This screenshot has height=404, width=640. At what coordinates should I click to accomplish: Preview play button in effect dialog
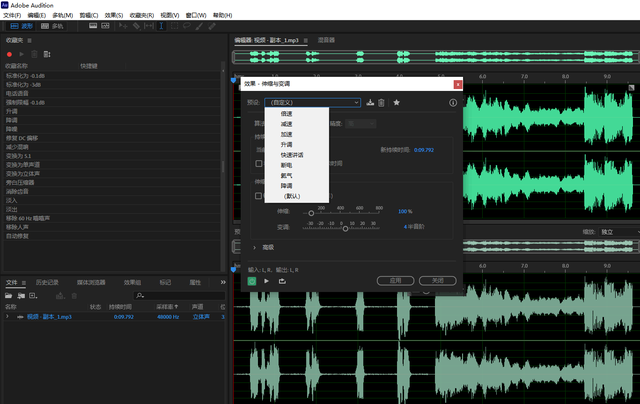pyautogui.click(x=267, y=281)
